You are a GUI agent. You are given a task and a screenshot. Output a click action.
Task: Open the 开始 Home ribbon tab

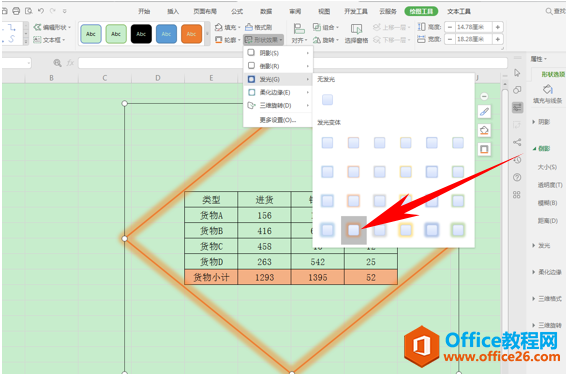coord(144,12)
